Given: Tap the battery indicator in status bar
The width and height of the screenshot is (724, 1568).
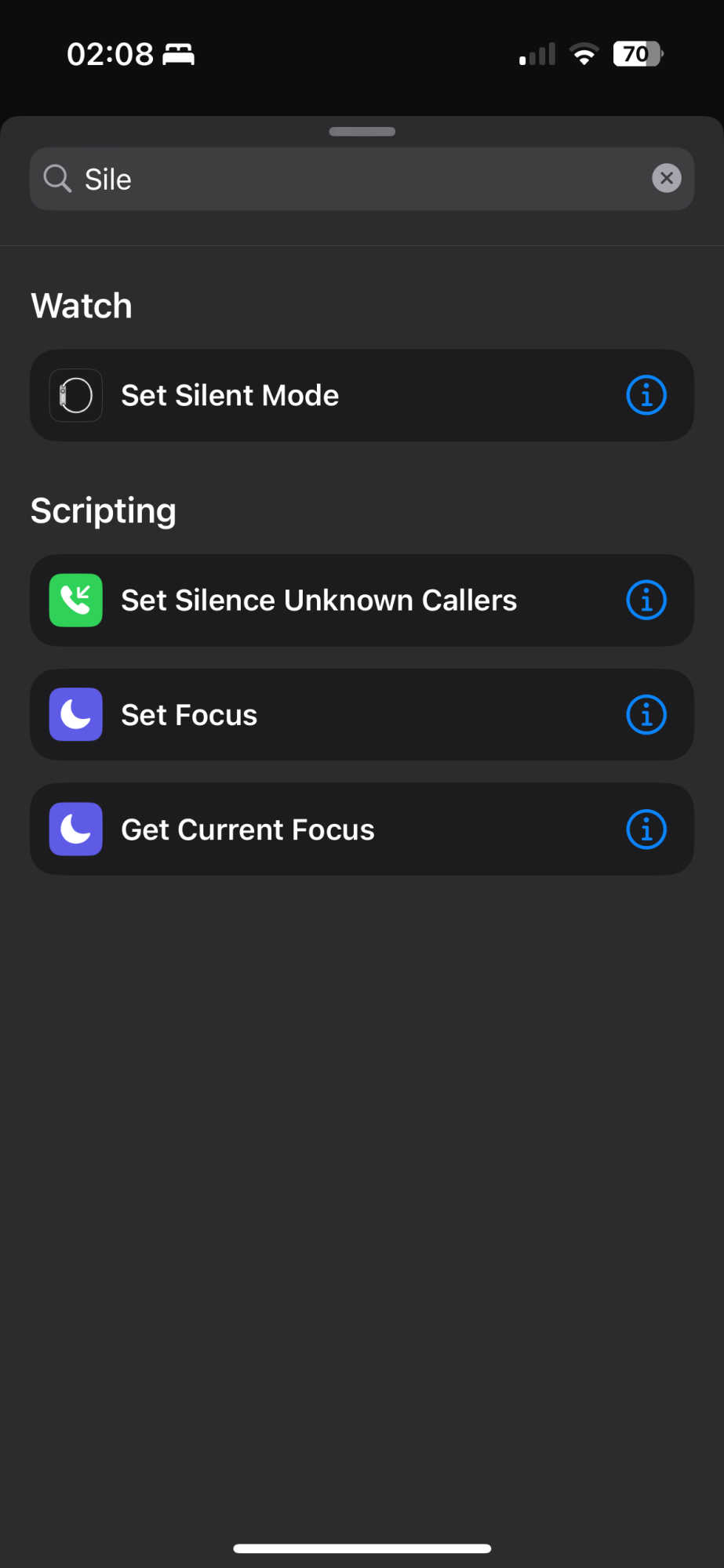Looking at the screenshot, I should click(x=638, y=54).
